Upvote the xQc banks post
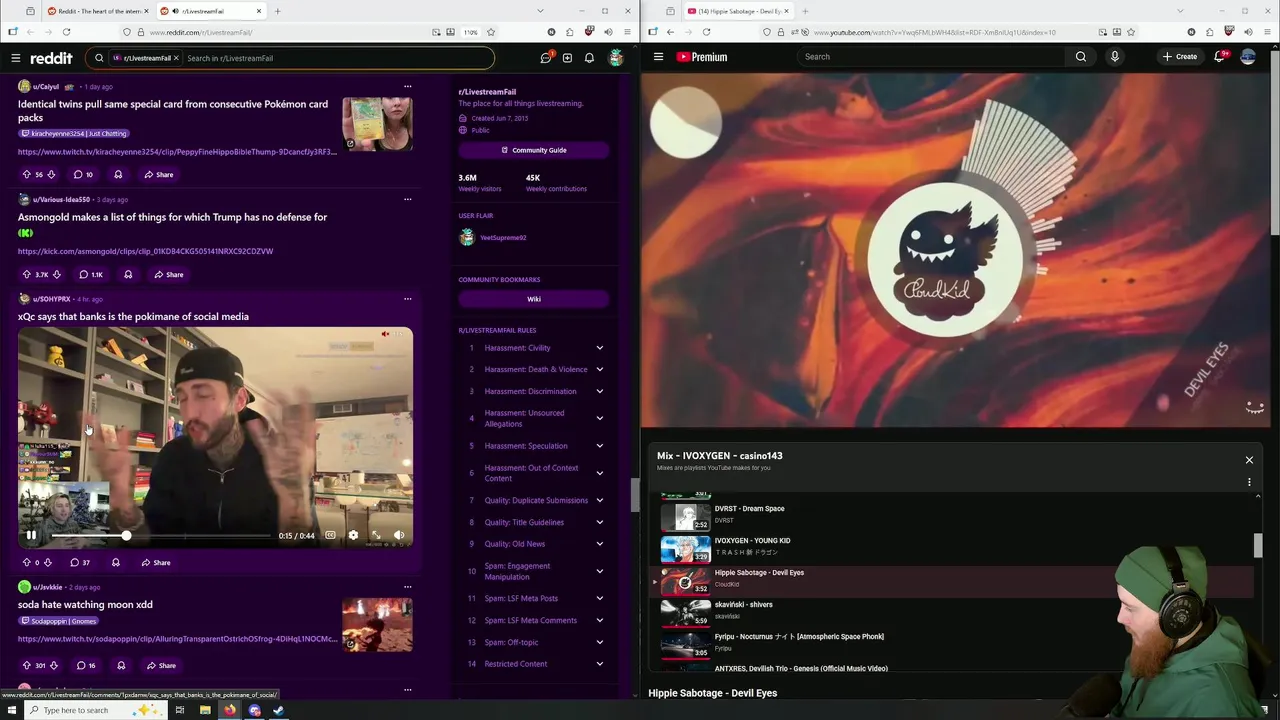Image resolution: width=1280 pixels, height=720 pixels. (26, 562)
